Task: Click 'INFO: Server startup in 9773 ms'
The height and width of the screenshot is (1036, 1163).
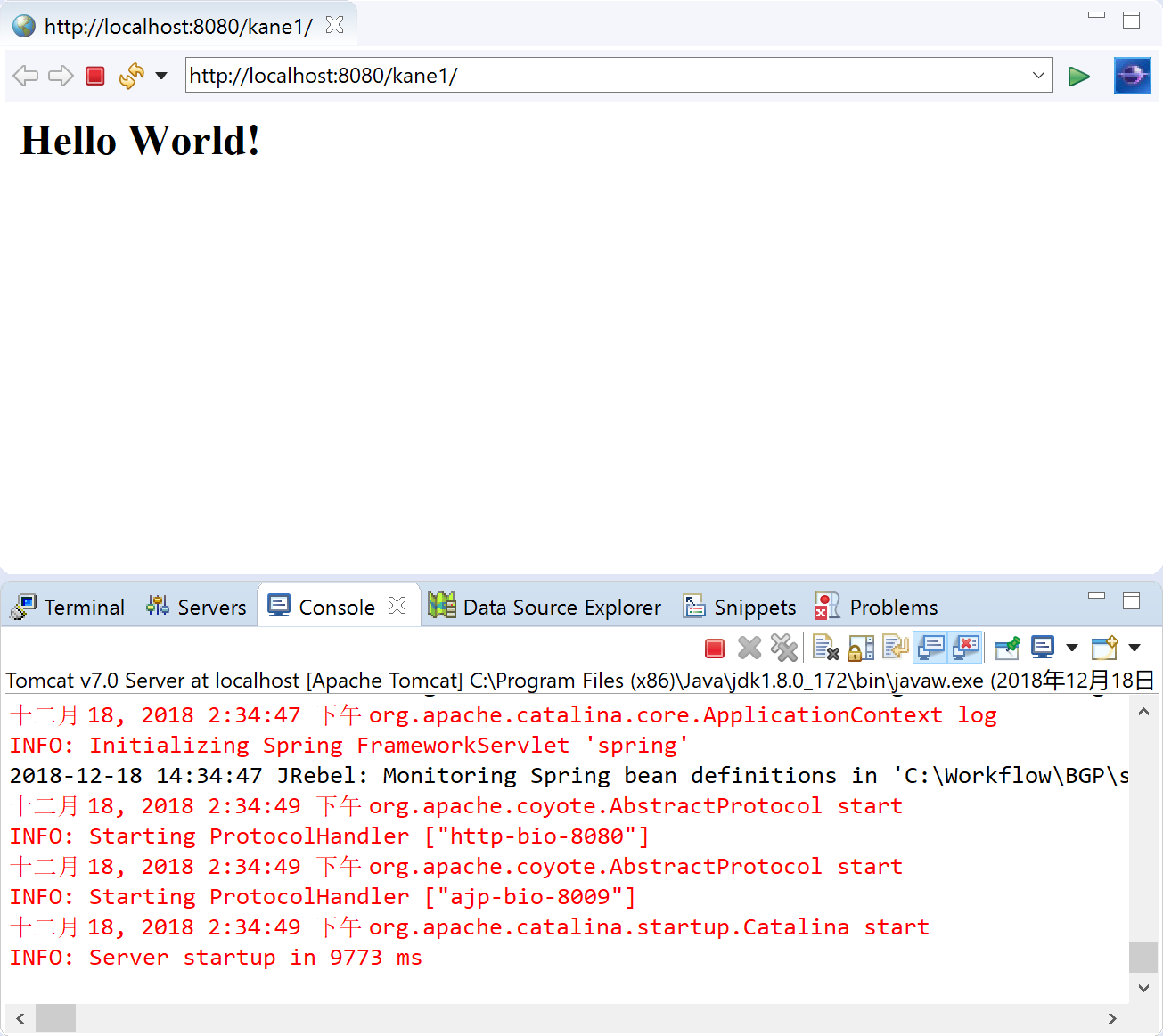Action: [x=216, y=958]
